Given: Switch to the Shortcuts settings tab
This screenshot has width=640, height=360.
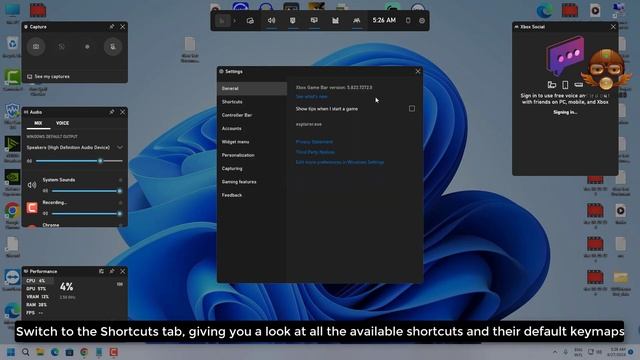Looking at the screenshot, I should 252,102.
